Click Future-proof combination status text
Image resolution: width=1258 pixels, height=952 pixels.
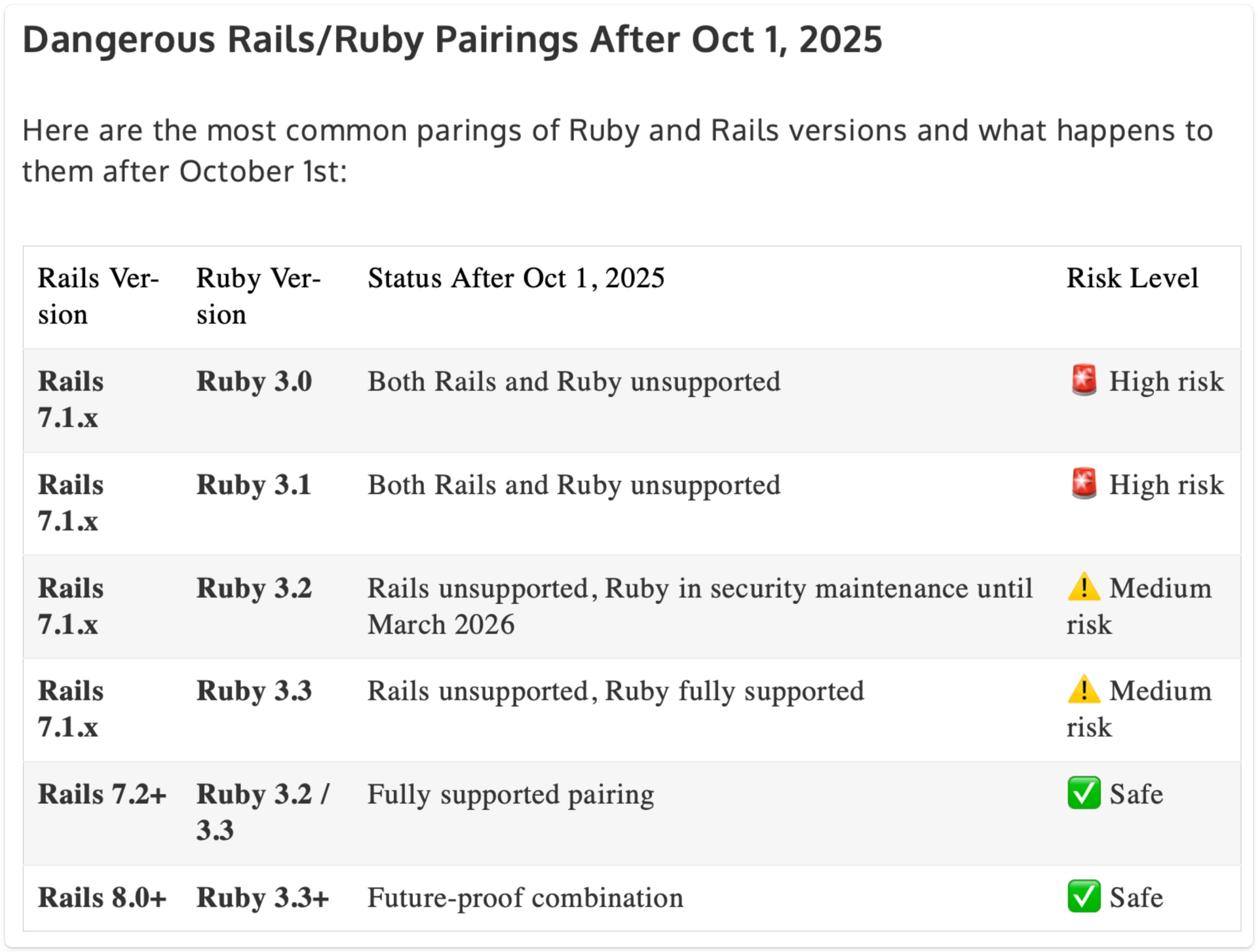click(x=525, y=898)
